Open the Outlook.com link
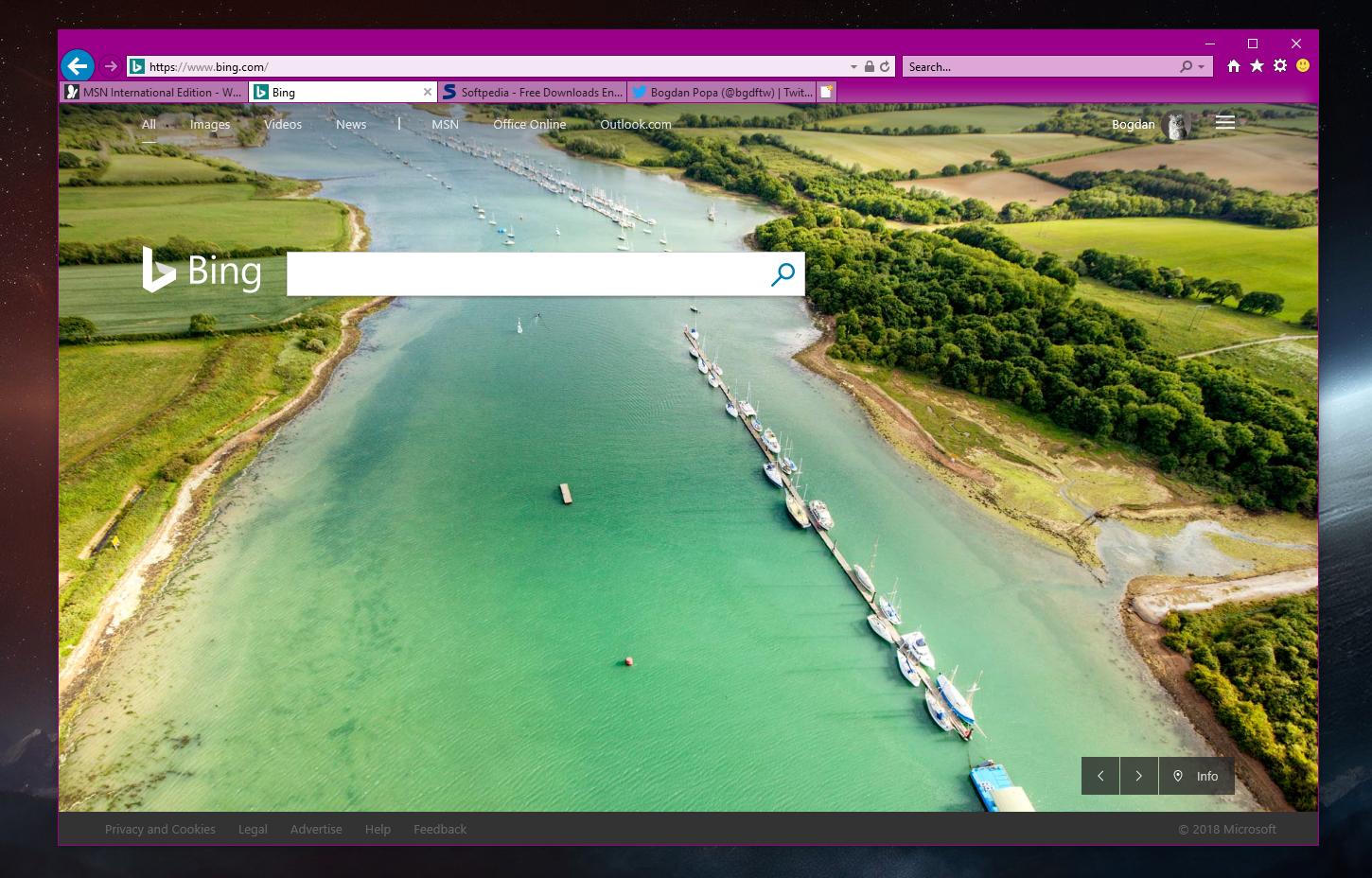The height and width of the screenshot is (878, 1372). point(636,124)
